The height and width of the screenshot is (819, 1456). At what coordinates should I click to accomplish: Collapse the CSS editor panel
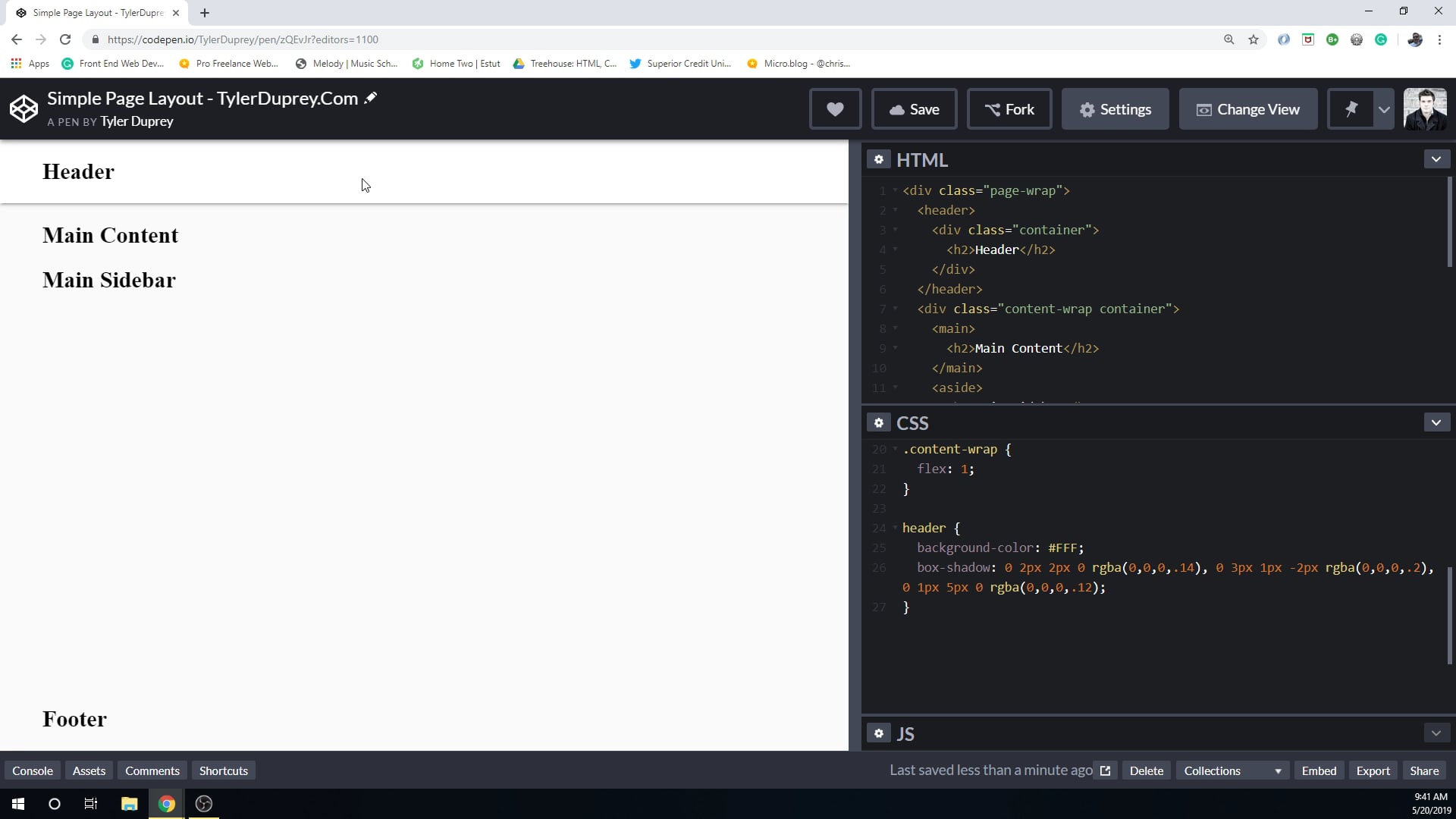point(1436,422)
